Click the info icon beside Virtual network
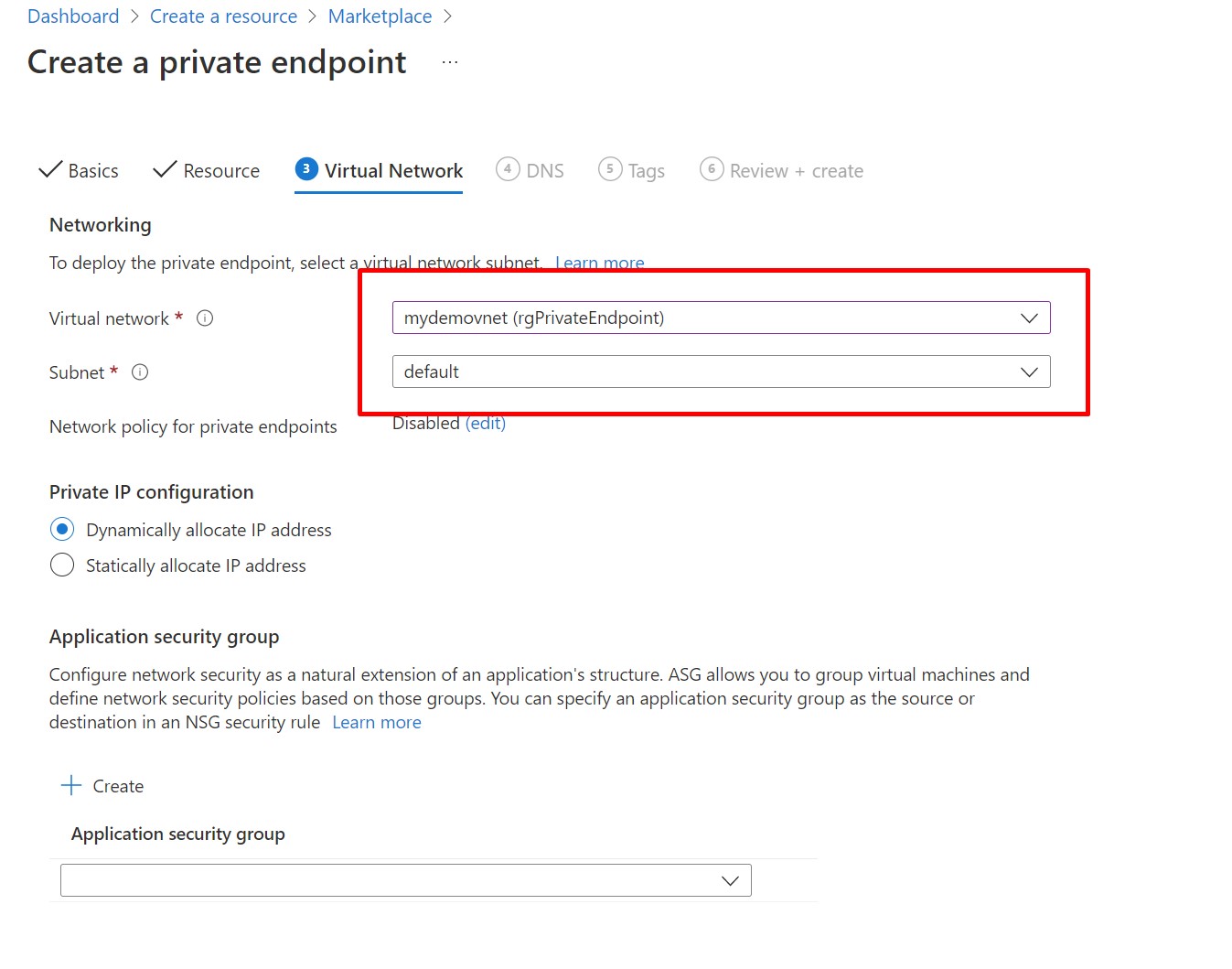 (205, 318)
